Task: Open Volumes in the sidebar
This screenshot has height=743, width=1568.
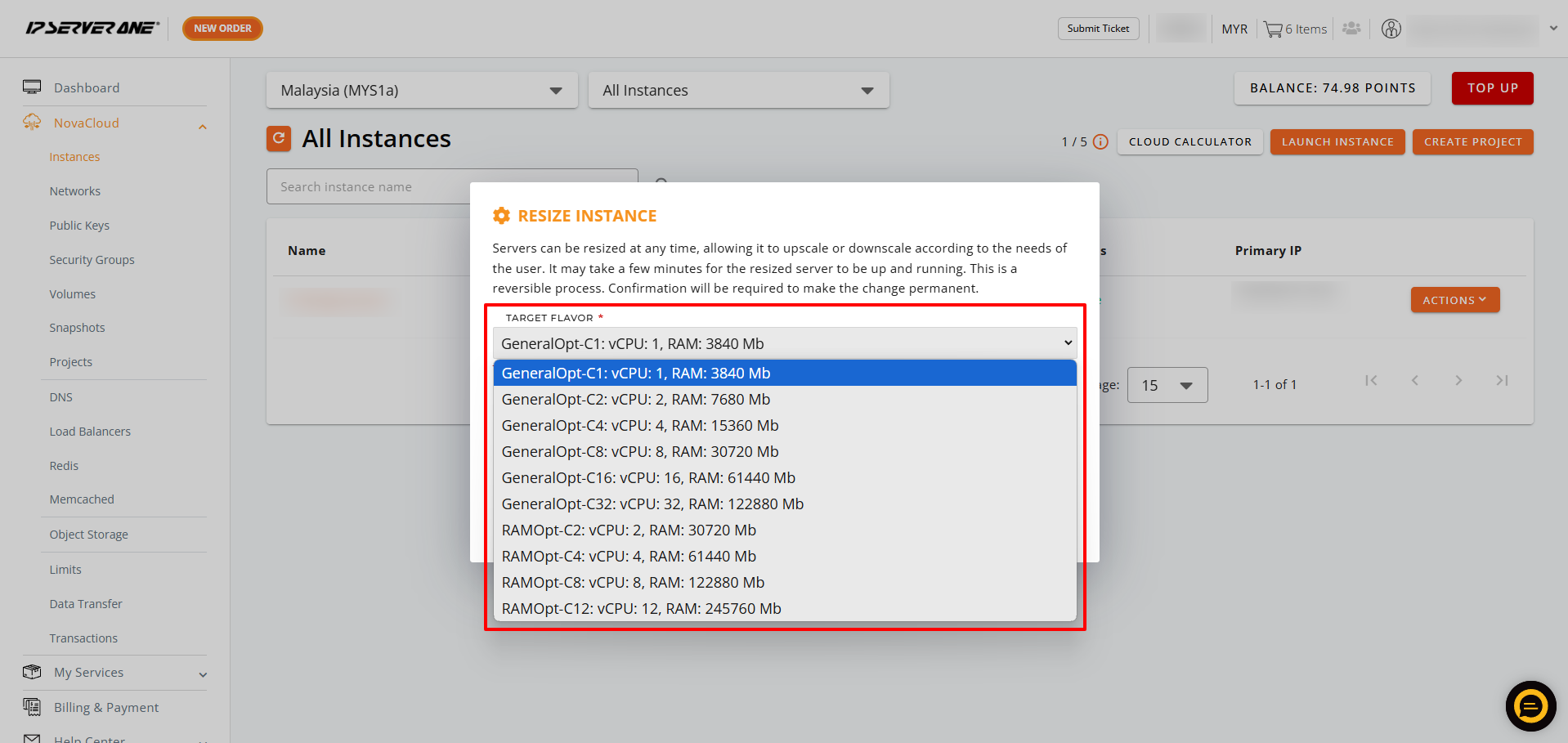Action: (x=73, y=294)
